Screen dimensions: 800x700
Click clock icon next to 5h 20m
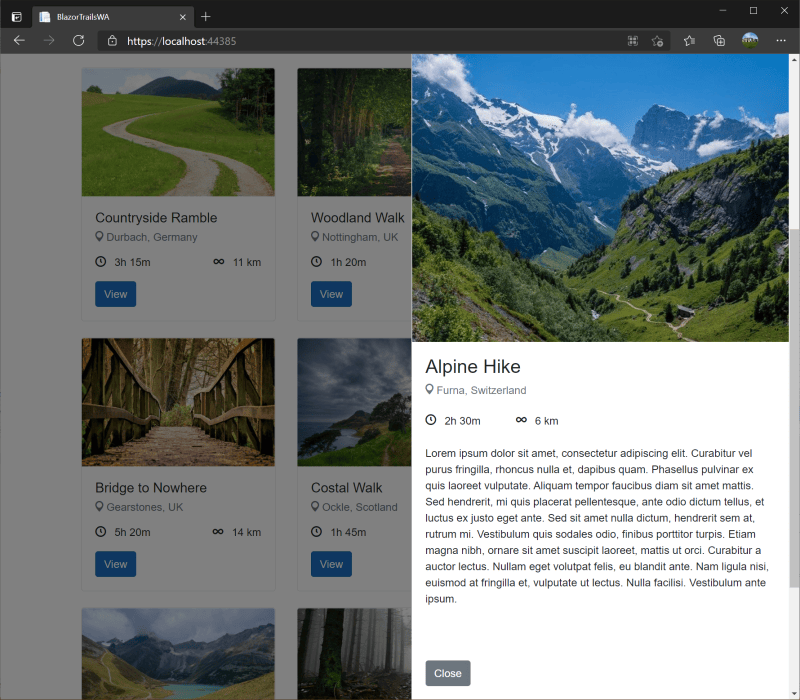(x=101, y=532)
